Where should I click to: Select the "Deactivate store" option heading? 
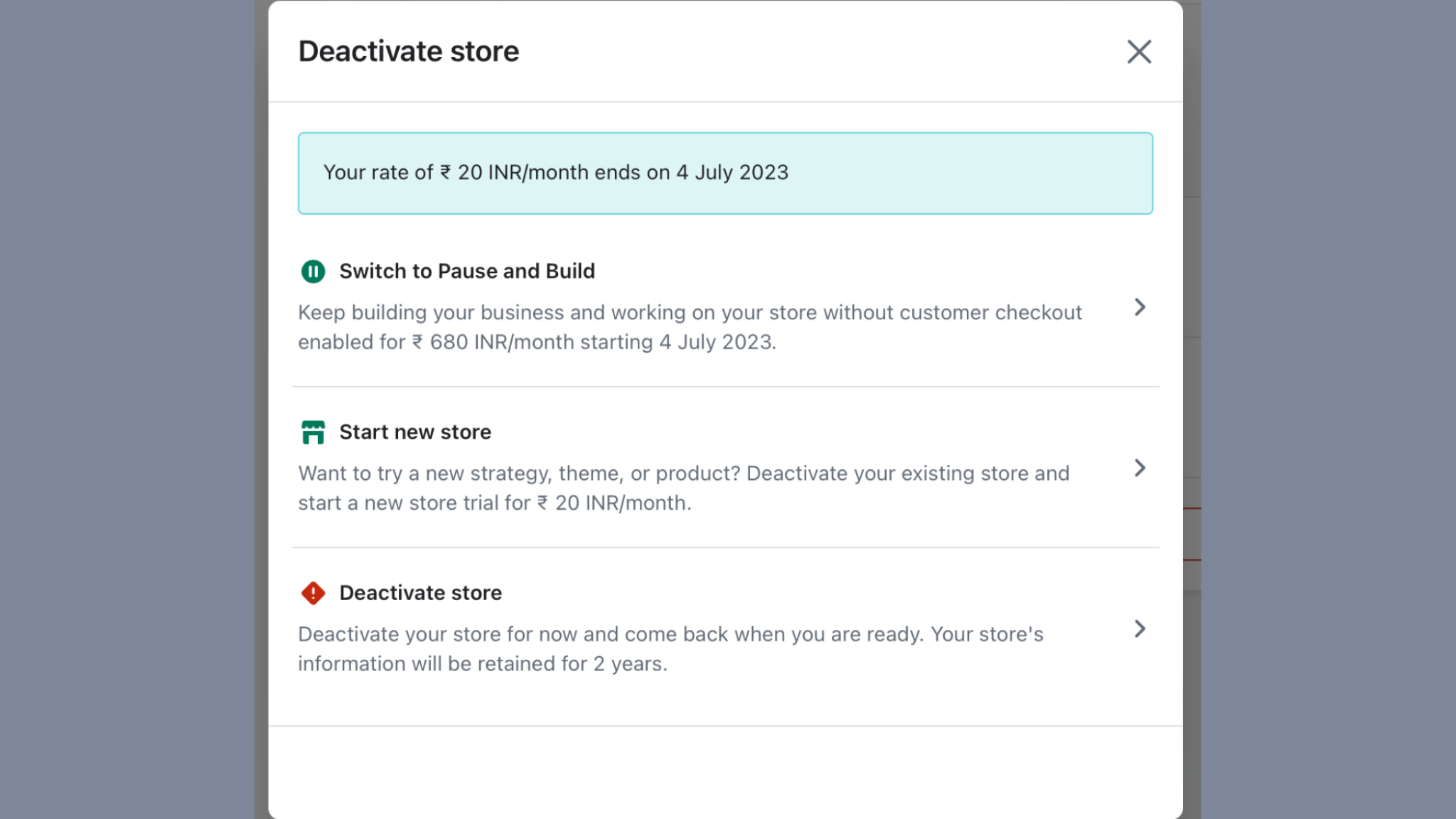pos(420,593)
